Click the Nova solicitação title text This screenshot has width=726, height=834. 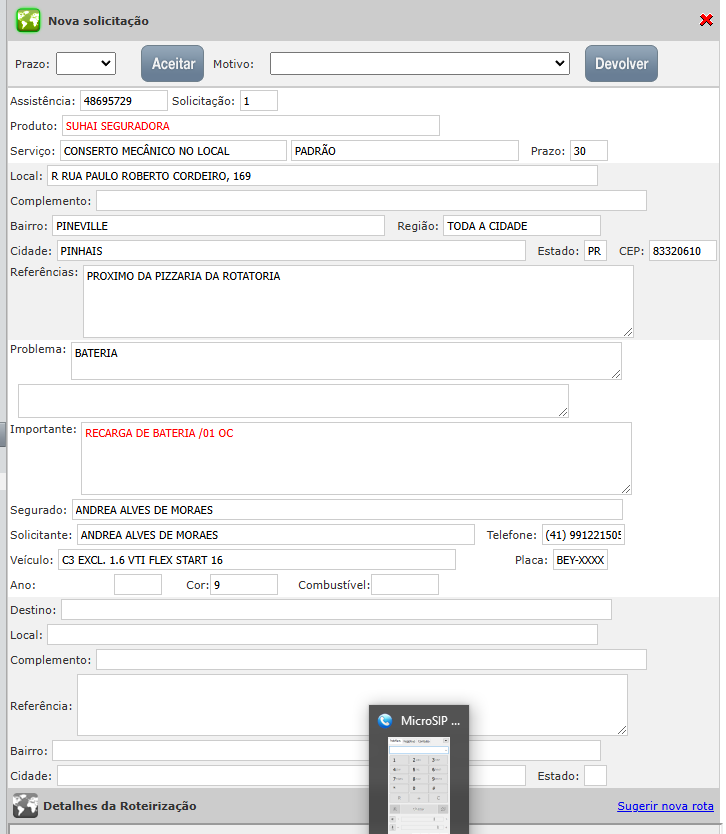[98, 21]
